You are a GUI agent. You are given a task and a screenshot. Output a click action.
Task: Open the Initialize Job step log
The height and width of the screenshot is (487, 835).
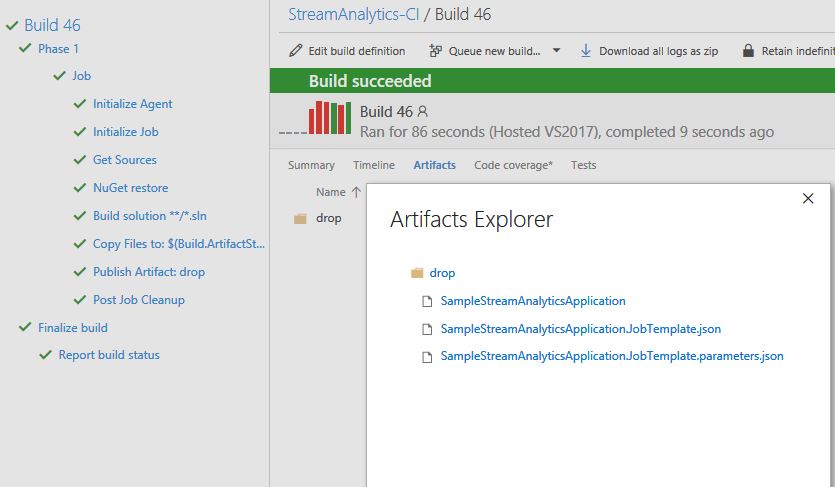click(126, 131)
